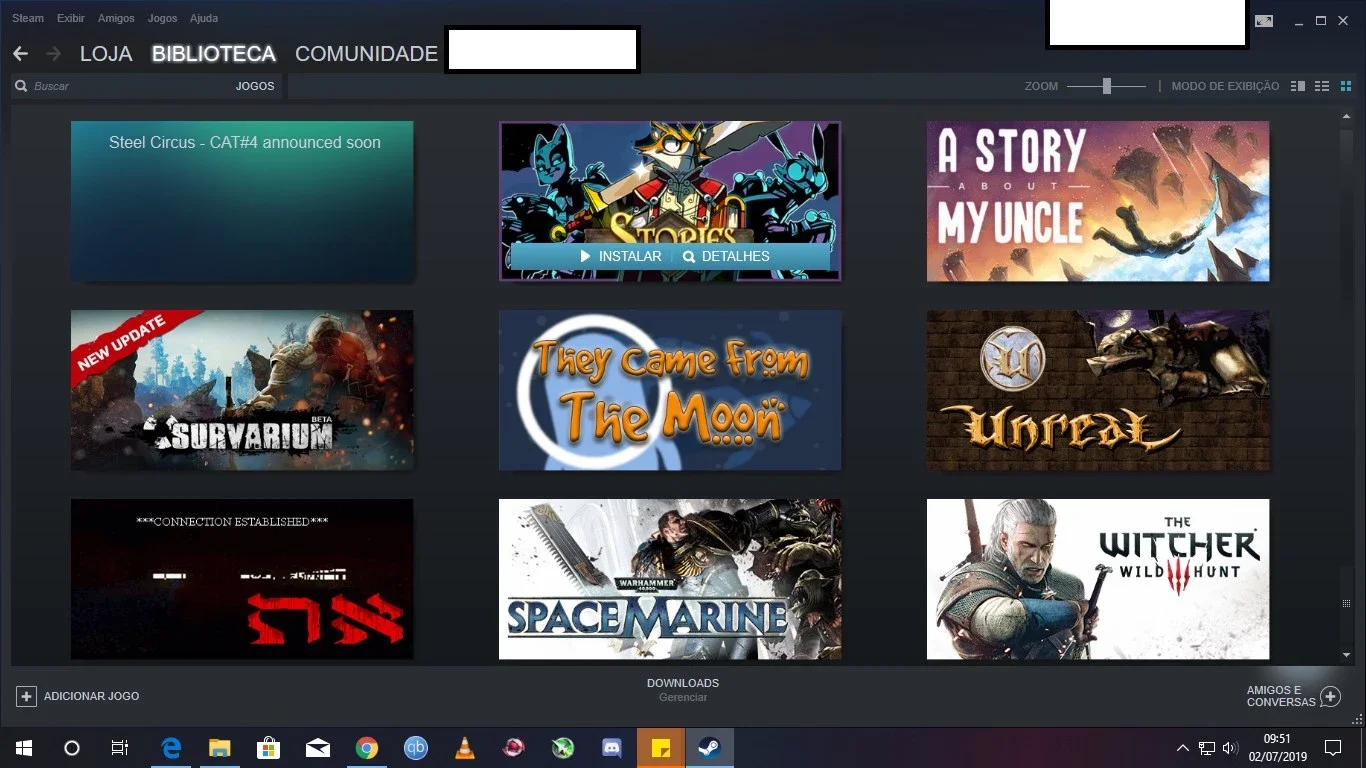Toggle Big Picture mode icon

pos(1264,21)
